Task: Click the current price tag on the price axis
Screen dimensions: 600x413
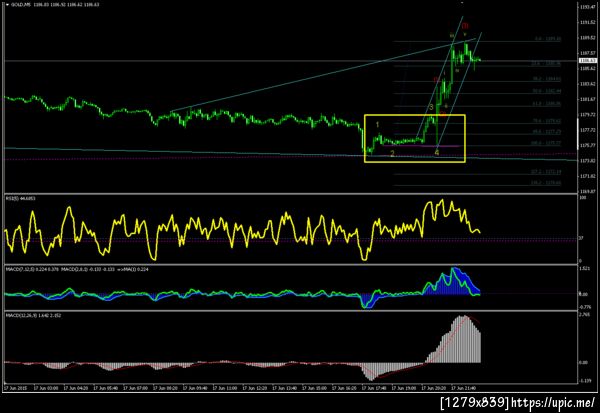Action: click(x=588, y=61)
